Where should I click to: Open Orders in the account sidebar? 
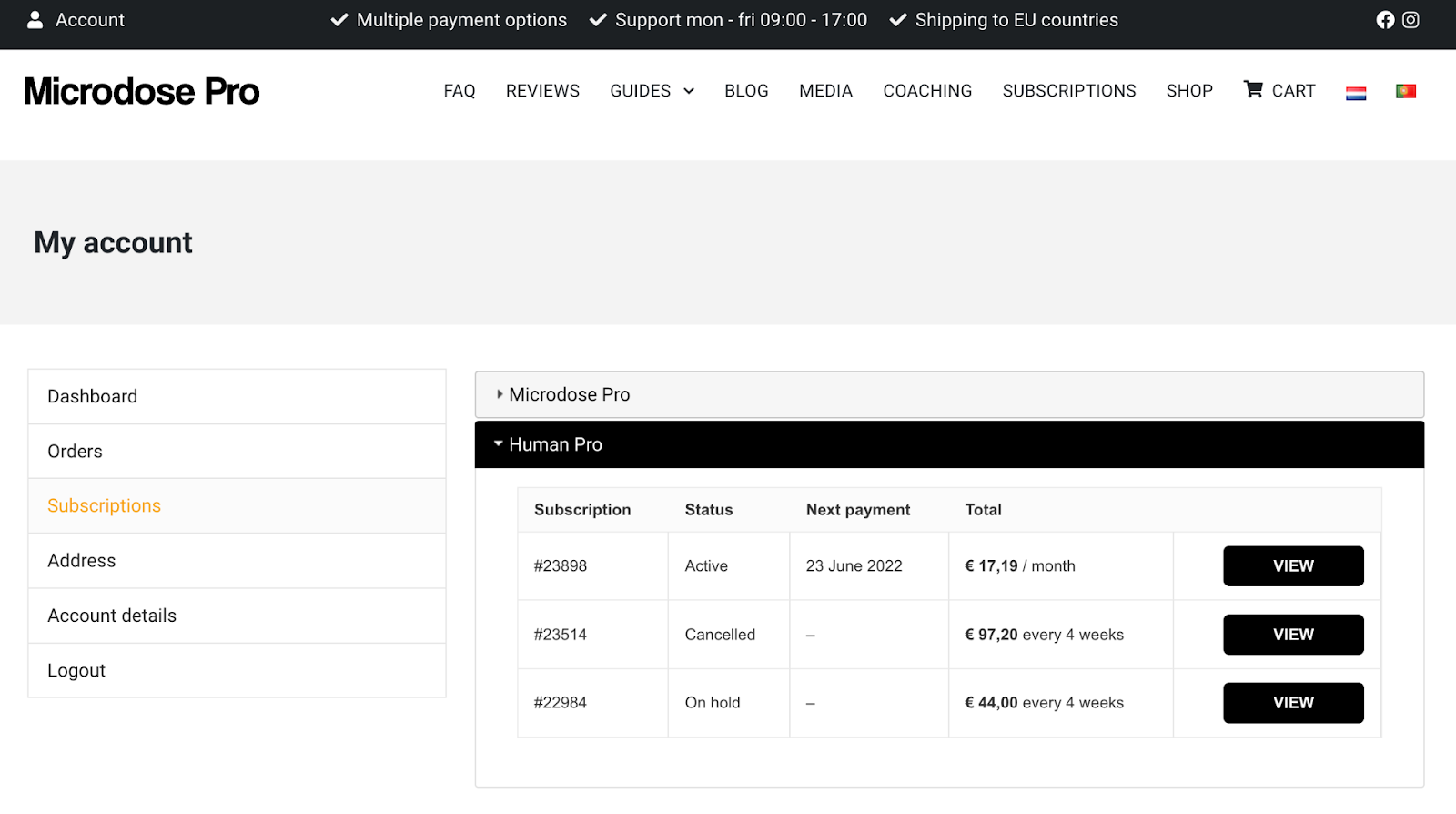[237, 452]
